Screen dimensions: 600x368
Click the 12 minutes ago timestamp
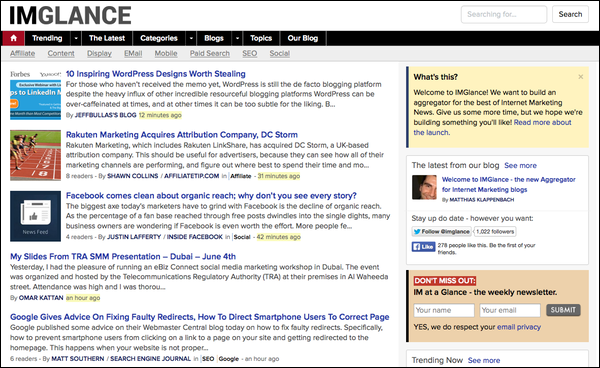[160, 115]
